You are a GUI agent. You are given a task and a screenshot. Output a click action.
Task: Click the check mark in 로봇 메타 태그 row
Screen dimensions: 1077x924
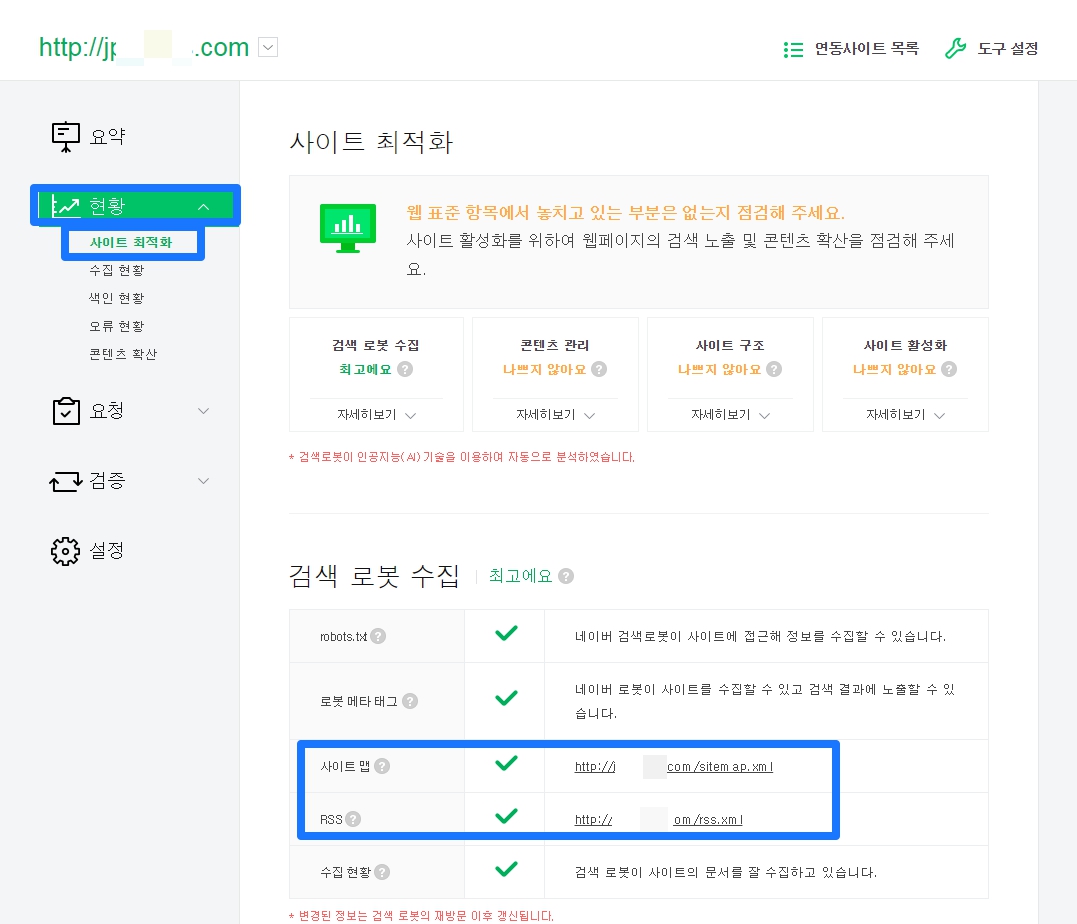click(x=506, y=698)
